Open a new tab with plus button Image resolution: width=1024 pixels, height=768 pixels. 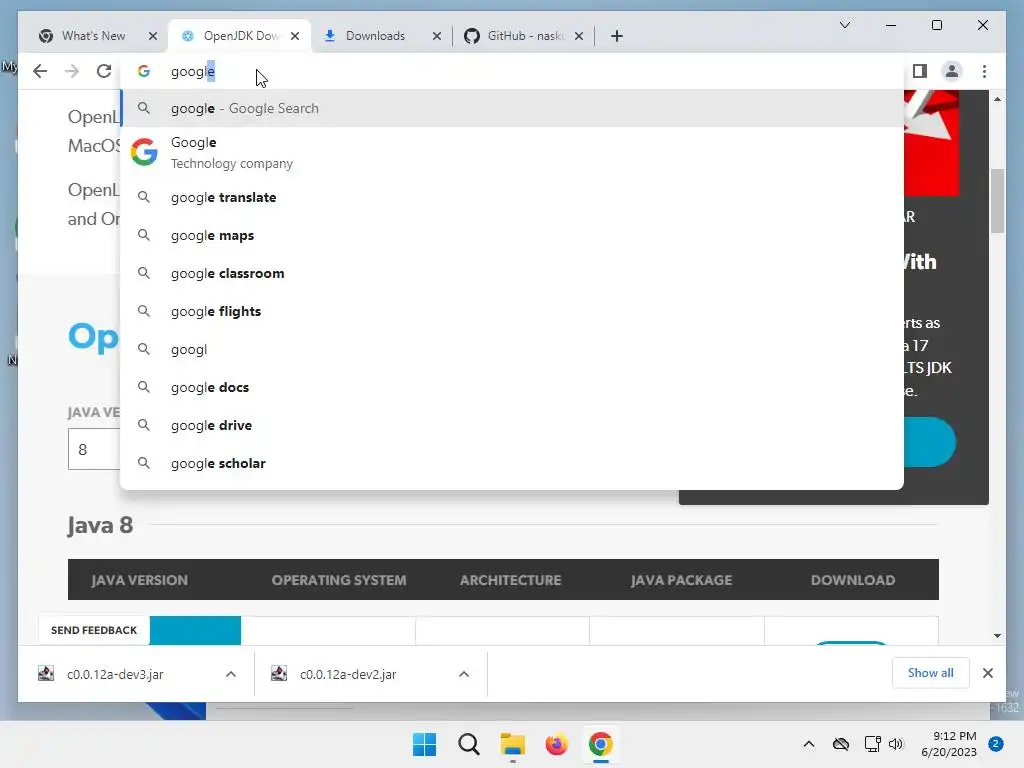coord(616,36)
